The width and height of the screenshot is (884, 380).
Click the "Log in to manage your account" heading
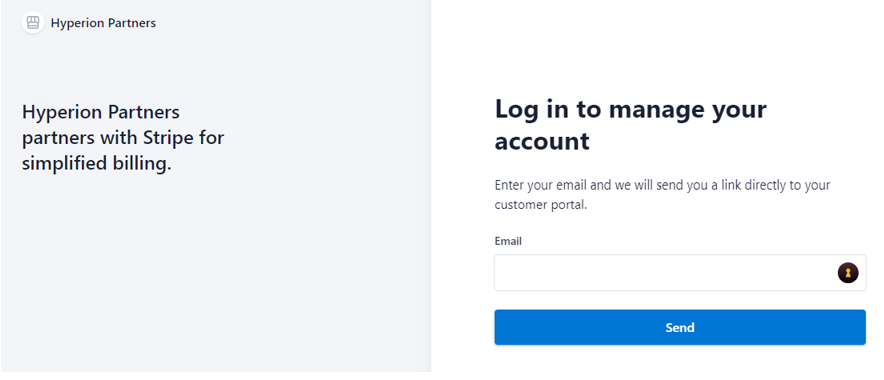(x=630, y=125)
